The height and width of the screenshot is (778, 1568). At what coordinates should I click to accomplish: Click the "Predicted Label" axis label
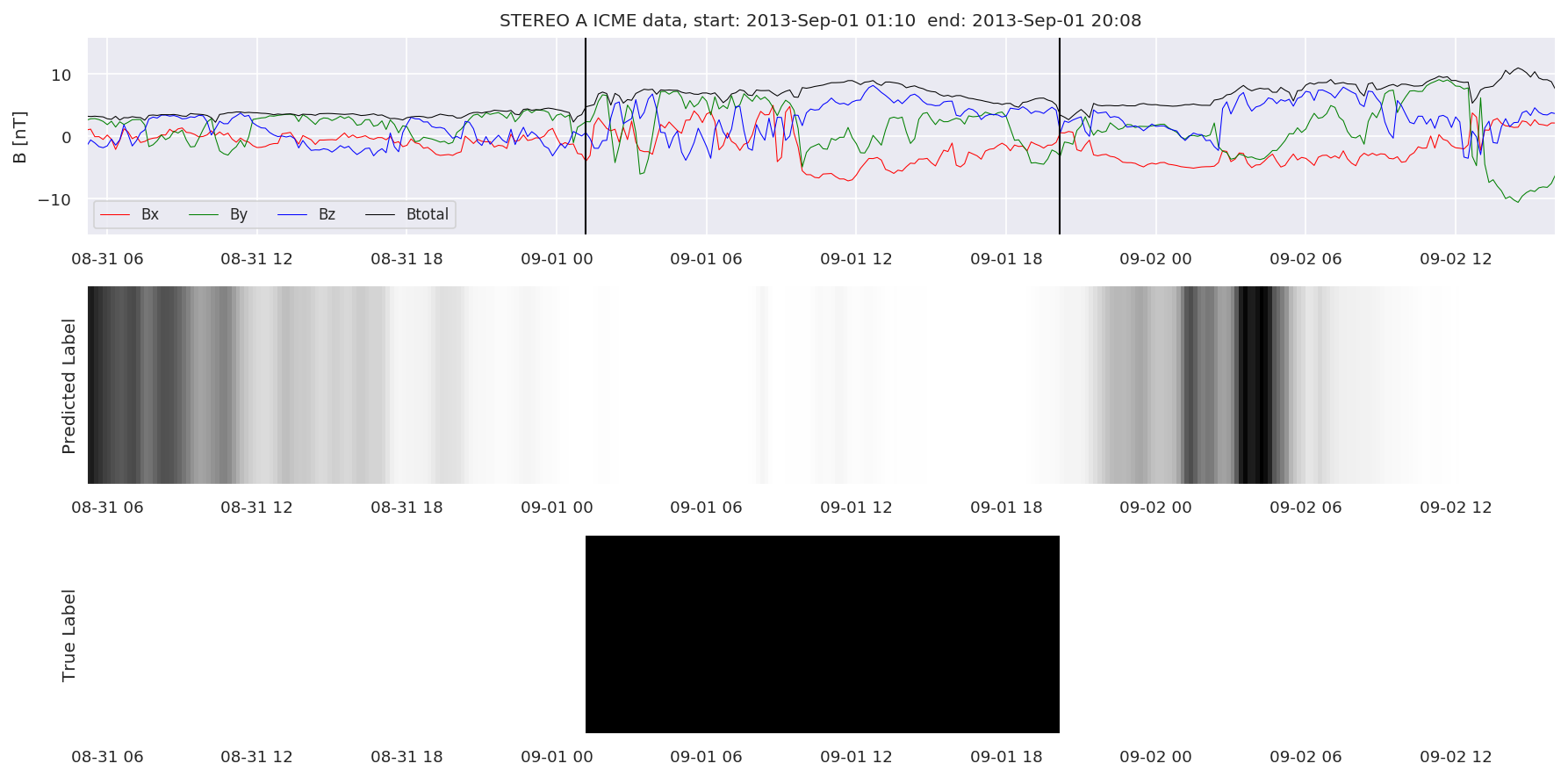click(x=68, y=385)
